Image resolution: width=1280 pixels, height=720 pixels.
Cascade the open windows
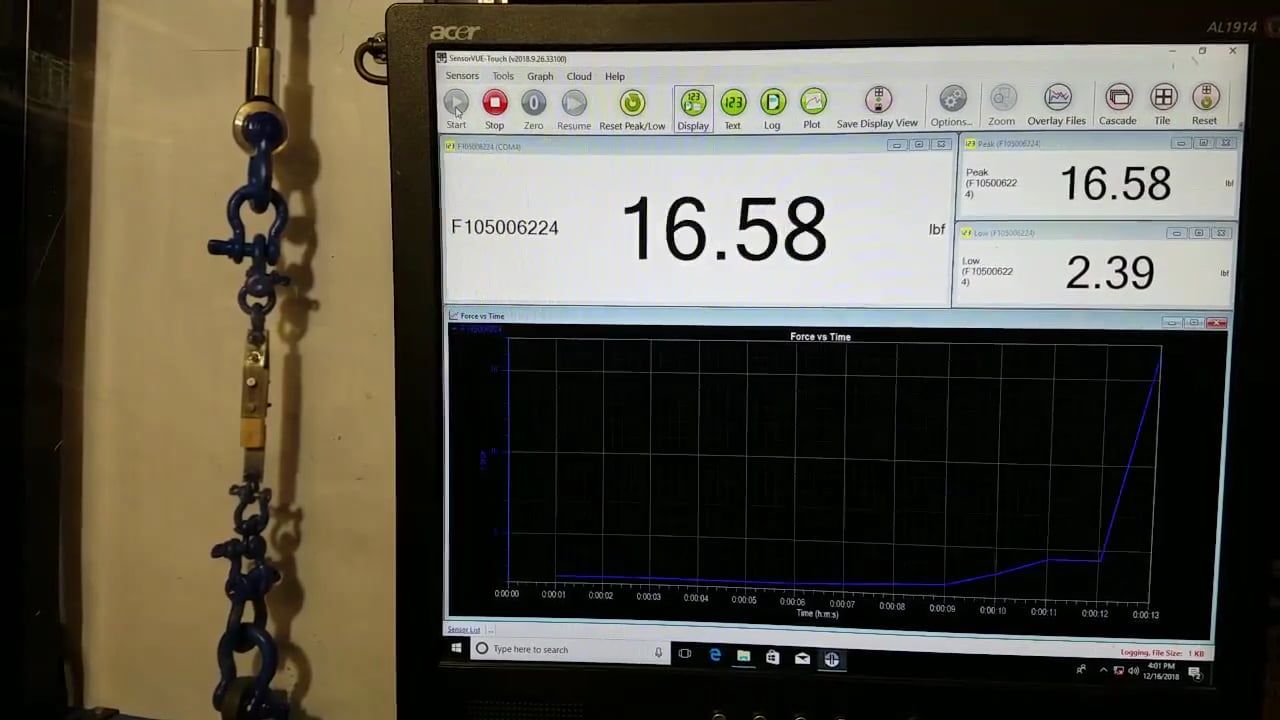tap(1118, 105)
